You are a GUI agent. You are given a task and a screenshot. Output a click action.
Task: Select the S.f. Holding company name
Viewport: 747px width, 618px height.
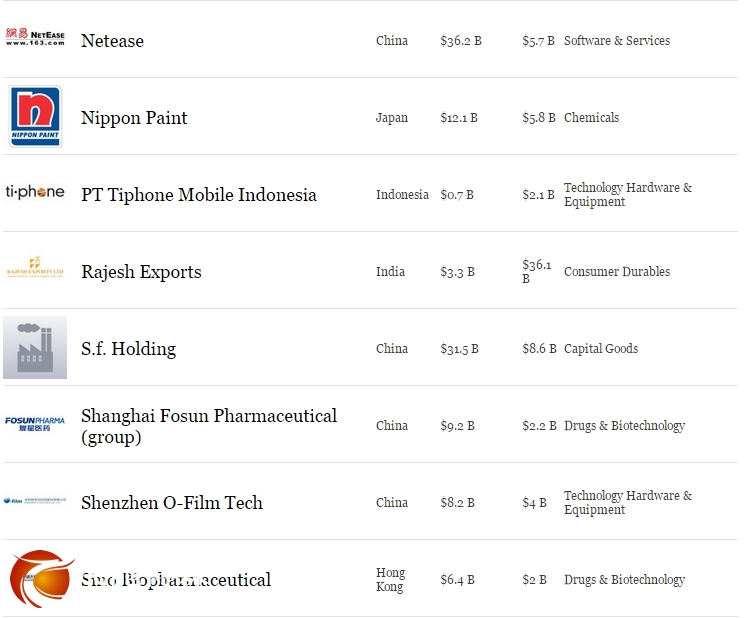pos(128,349)
